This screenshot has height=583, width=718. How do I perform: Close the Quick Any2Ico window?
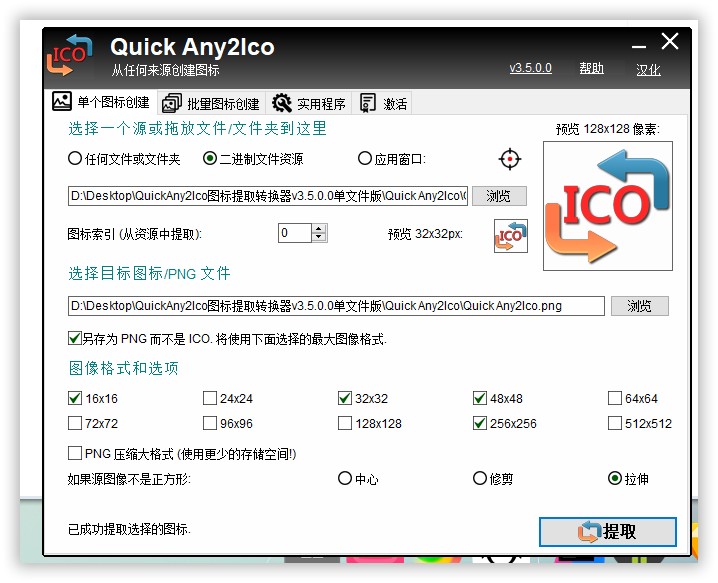pos(670,41)
